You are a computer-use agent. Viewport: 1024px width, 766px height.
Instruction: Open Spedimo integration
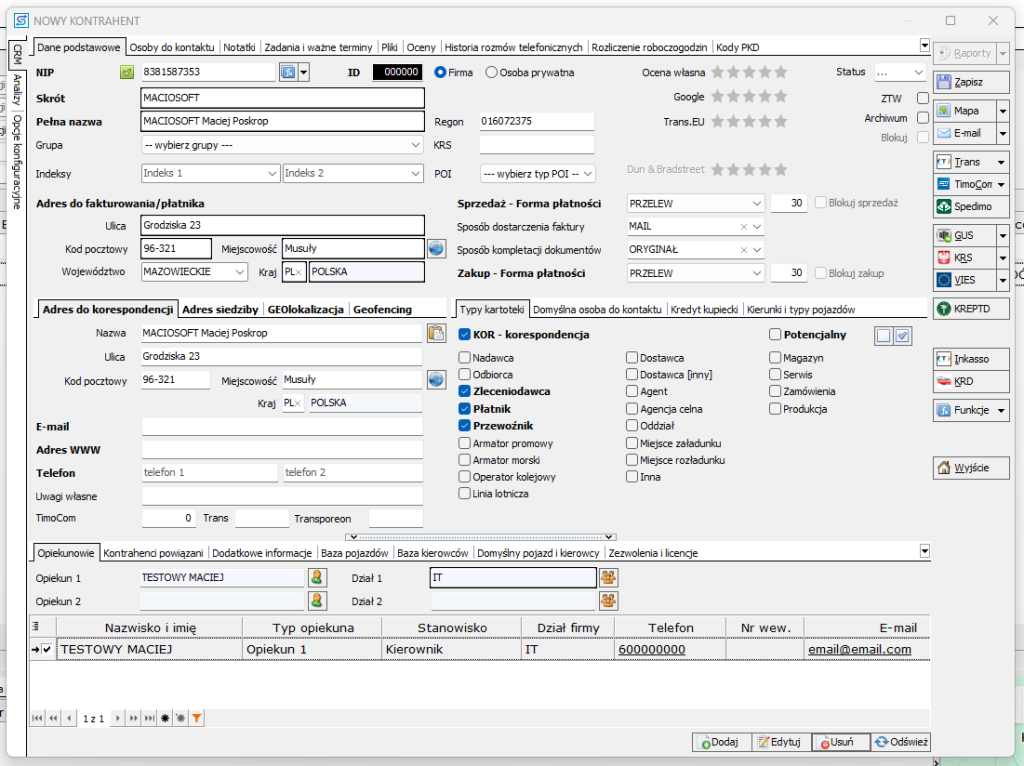[970, 207]
